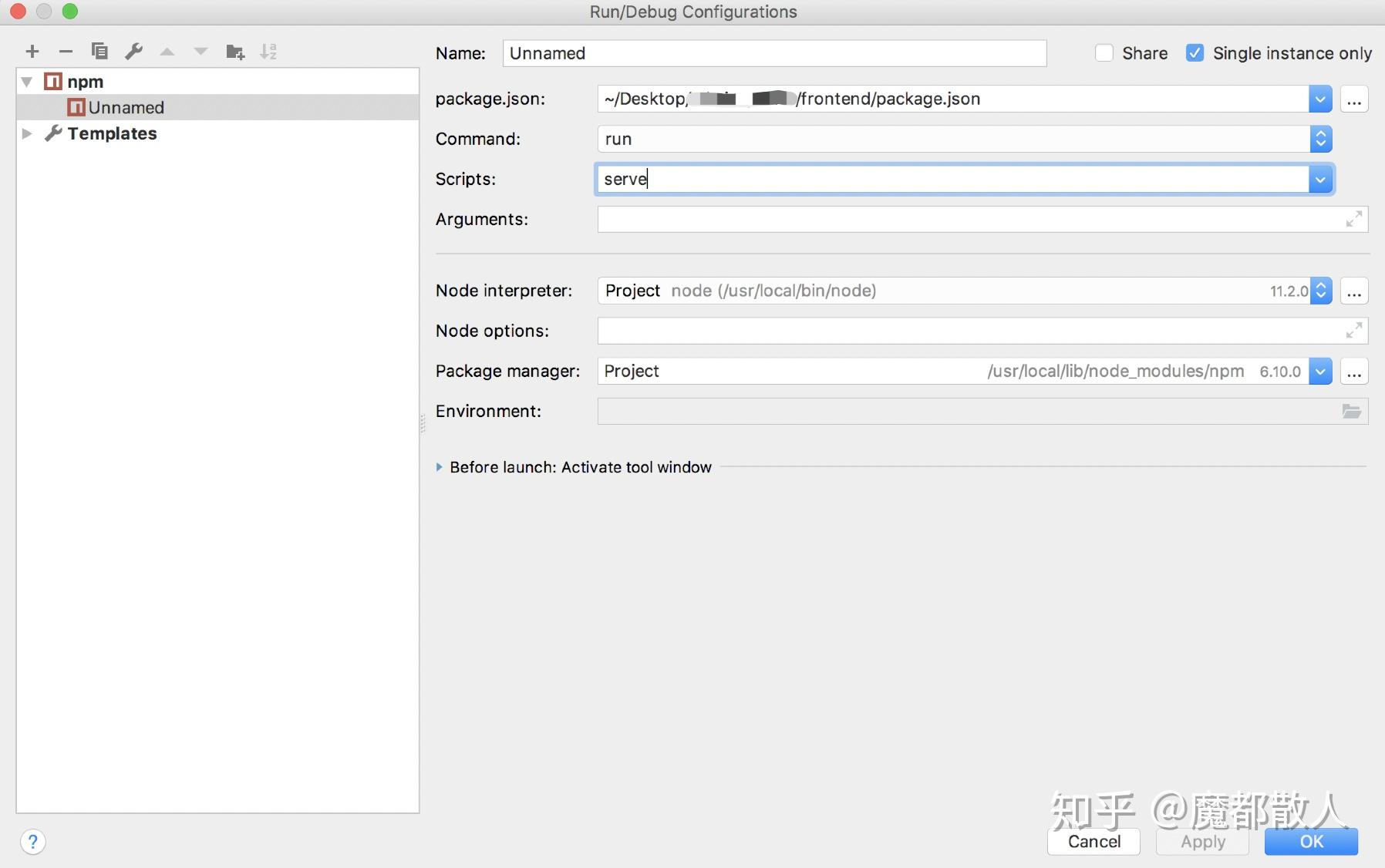Enable the Share checkbox
This screenshot has width=1385, height=868.
click(x=1104, y=53)
